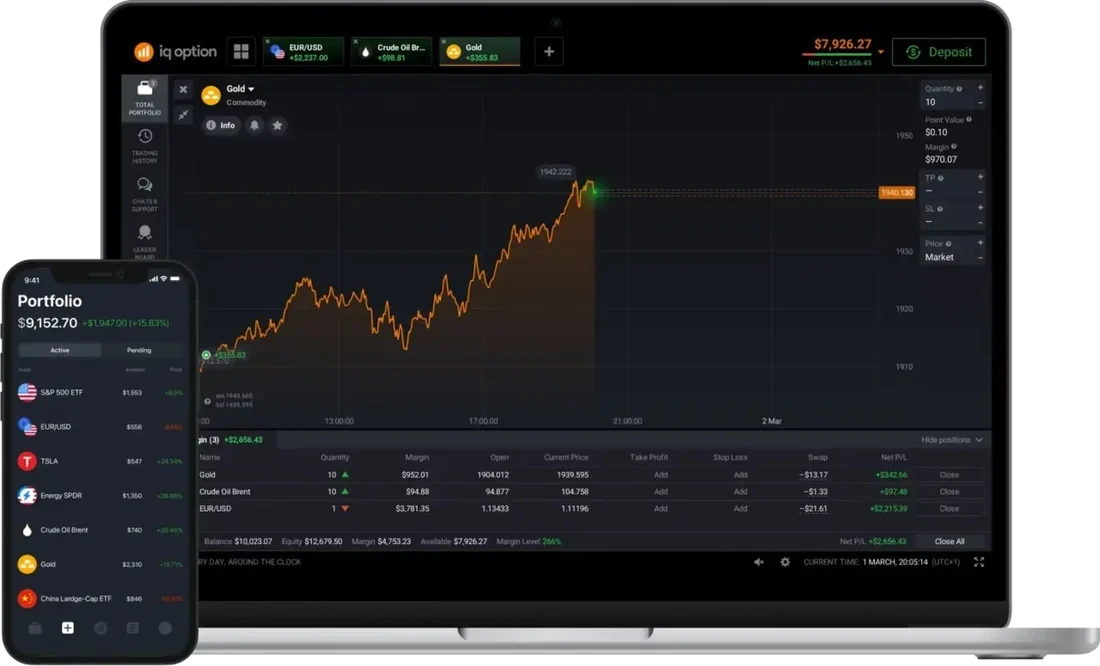Increase Quantity with the plus stepper
This screenshot has width=1100, height=666.
980,88
